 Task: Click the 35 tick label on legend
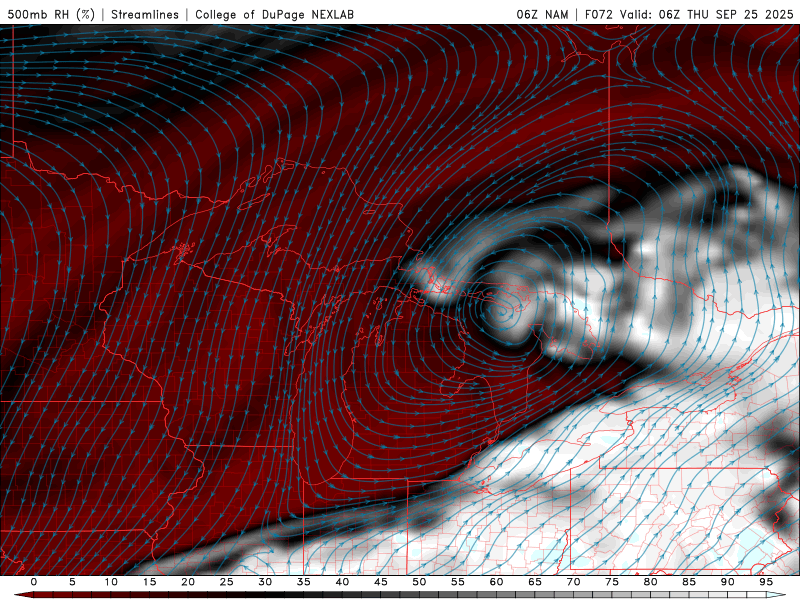coord(304,582)
